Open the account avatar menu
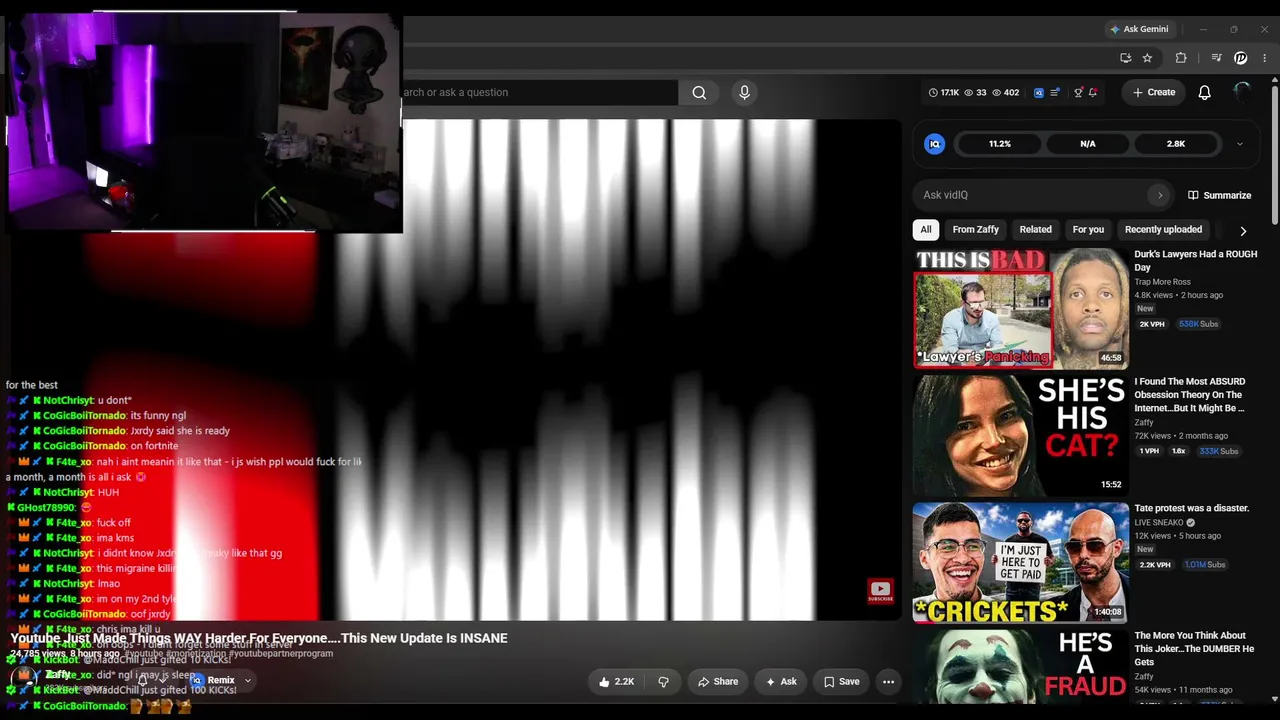1280x720 pixels. point(1242,92)
